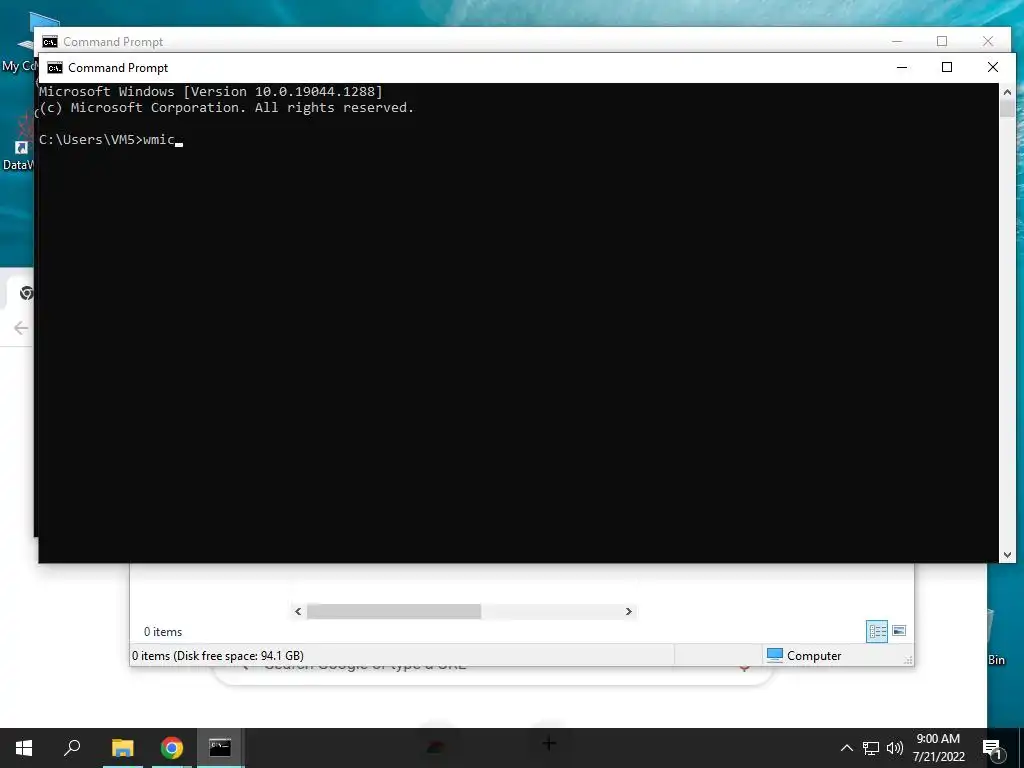Open the network status tray icon
Viewport: 1024px width, 768px height.
pyautogui.click(x=871, y=748)
